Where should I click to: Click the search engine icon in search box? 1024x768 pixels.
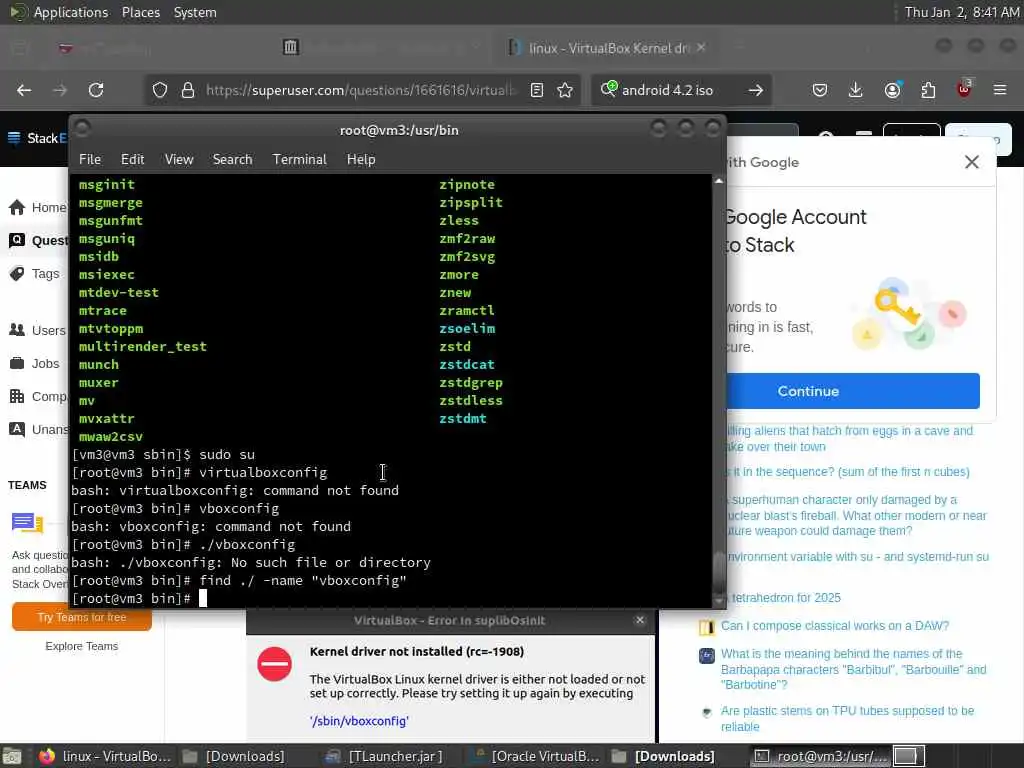coord(609,89)
